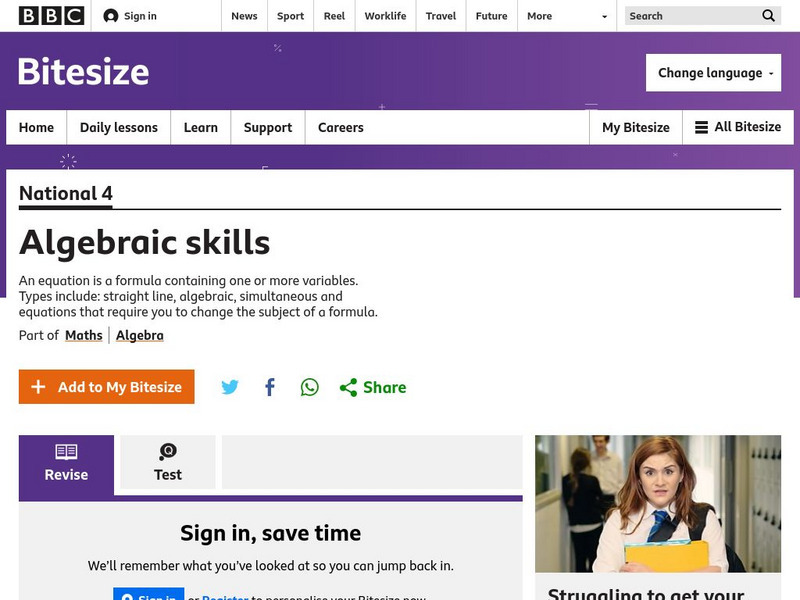The image size is (800, 600).
Task: Click the All Bitesize hamburger icon
Action: point(702,127)
